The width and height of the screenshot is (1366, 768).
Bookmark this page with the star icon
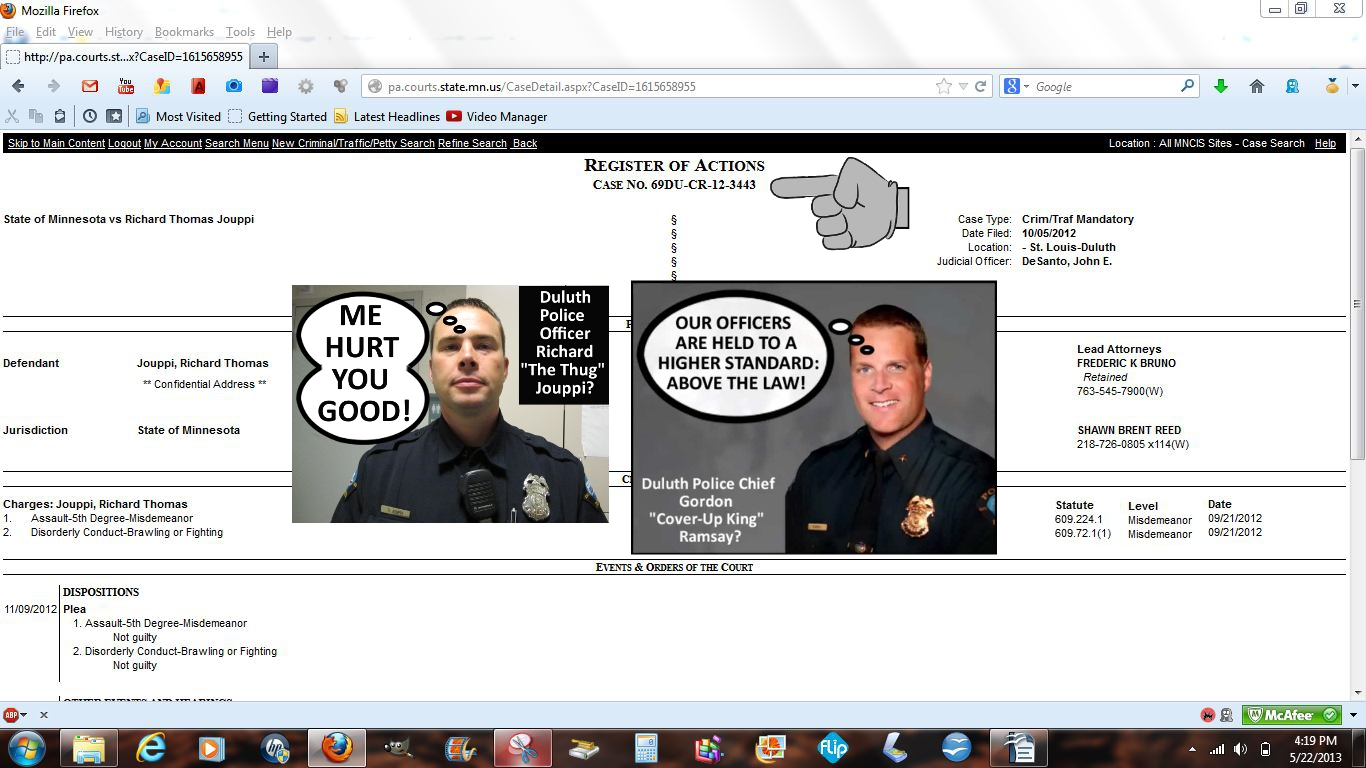point(943,86)
